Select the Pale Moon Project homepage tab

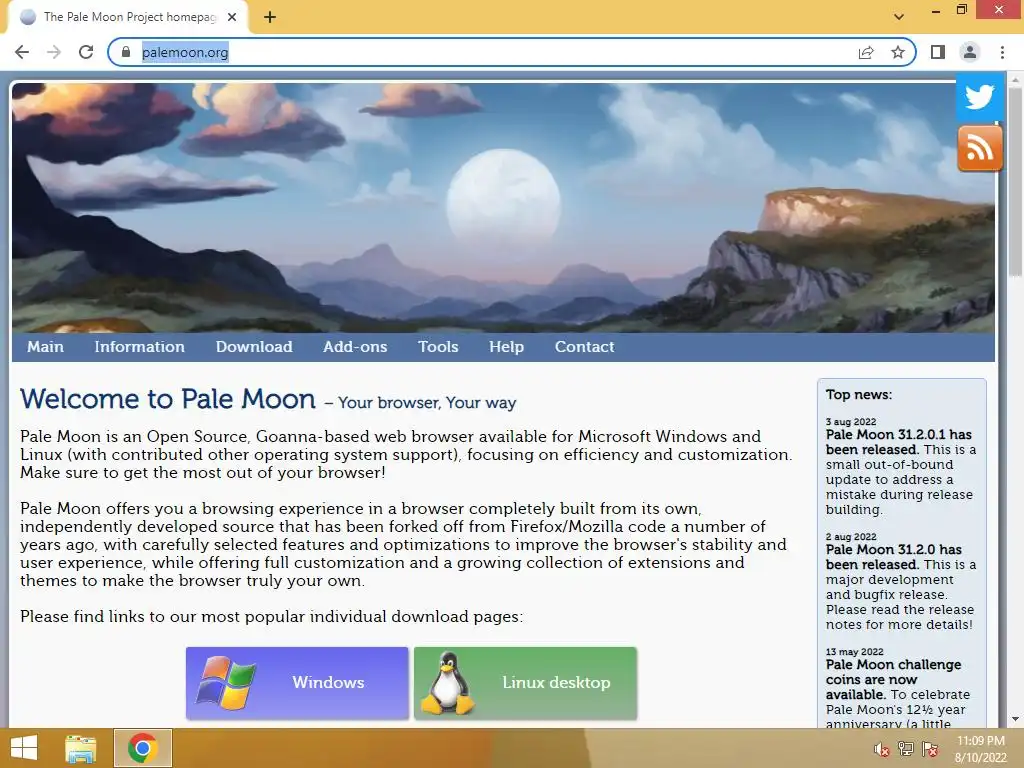click(127, 17)
